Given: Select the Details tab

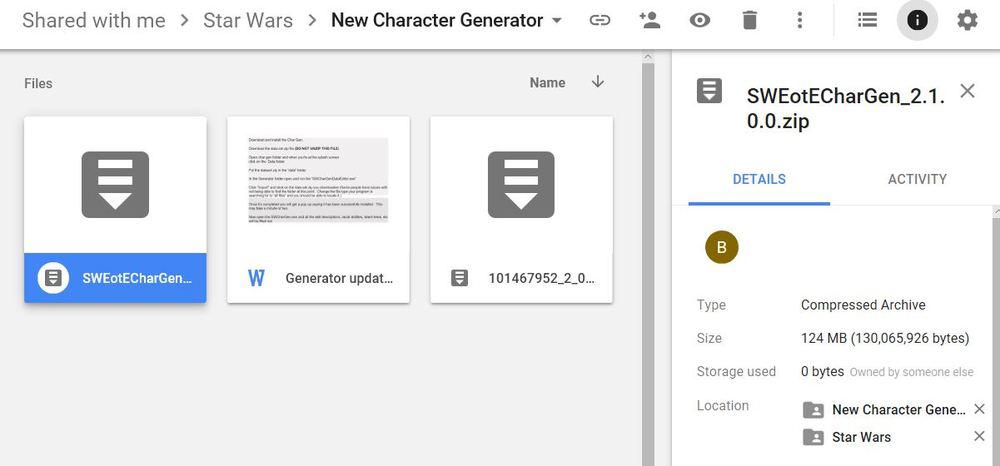Looking at the screenshot, I should pos(759,179).
